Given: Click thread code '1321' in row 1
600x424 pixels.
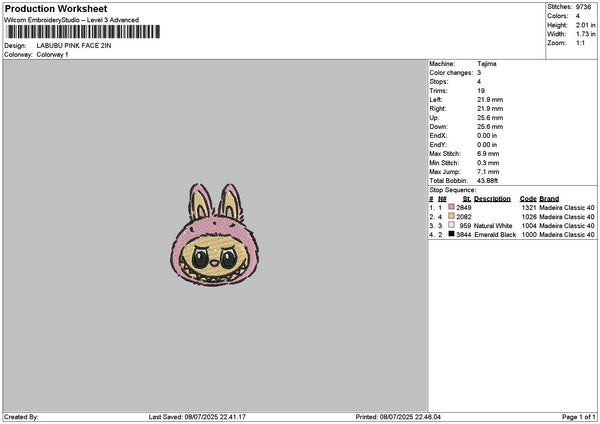Looking at the screenshot, I should (x=529, y=208).
